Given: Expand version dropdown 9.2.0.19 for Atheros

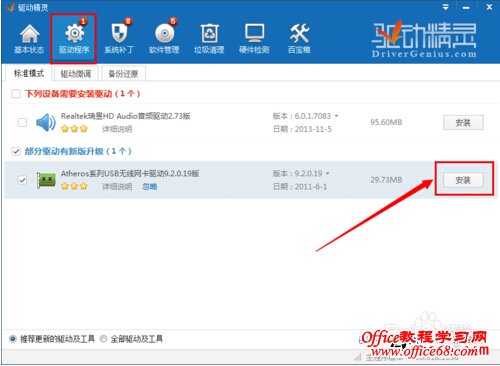Looking at the screenshot, I should (x=328, y=173).
